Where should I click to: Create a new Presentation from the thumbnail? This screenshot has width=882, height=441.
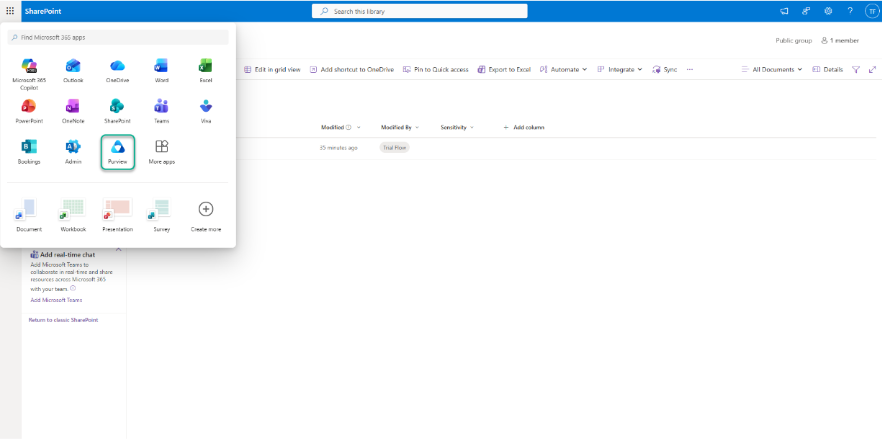coord(117,213)
